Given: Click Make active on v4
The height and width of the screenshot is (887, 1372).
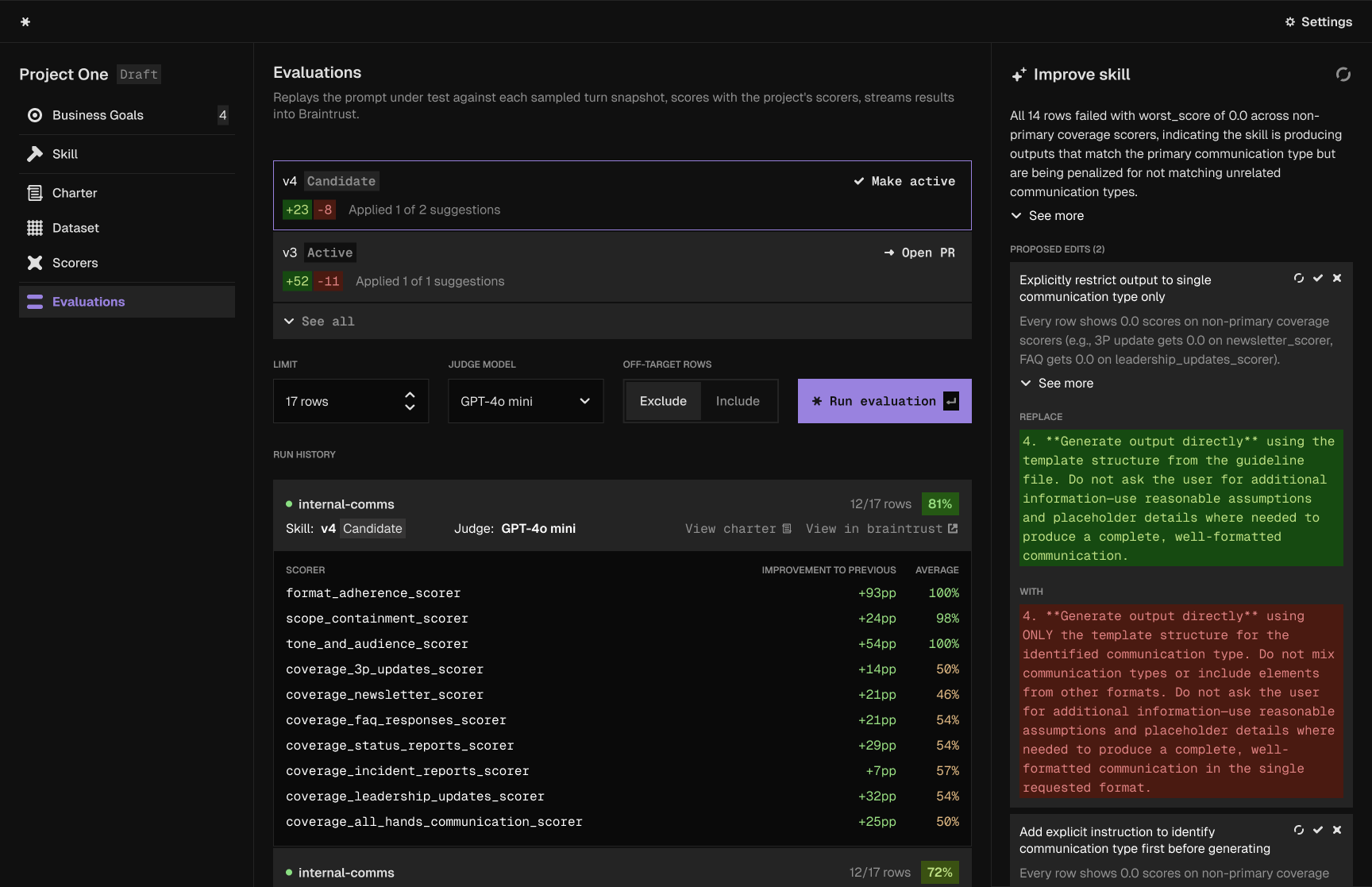Looking at the screenshot, I should coord(904,181).
